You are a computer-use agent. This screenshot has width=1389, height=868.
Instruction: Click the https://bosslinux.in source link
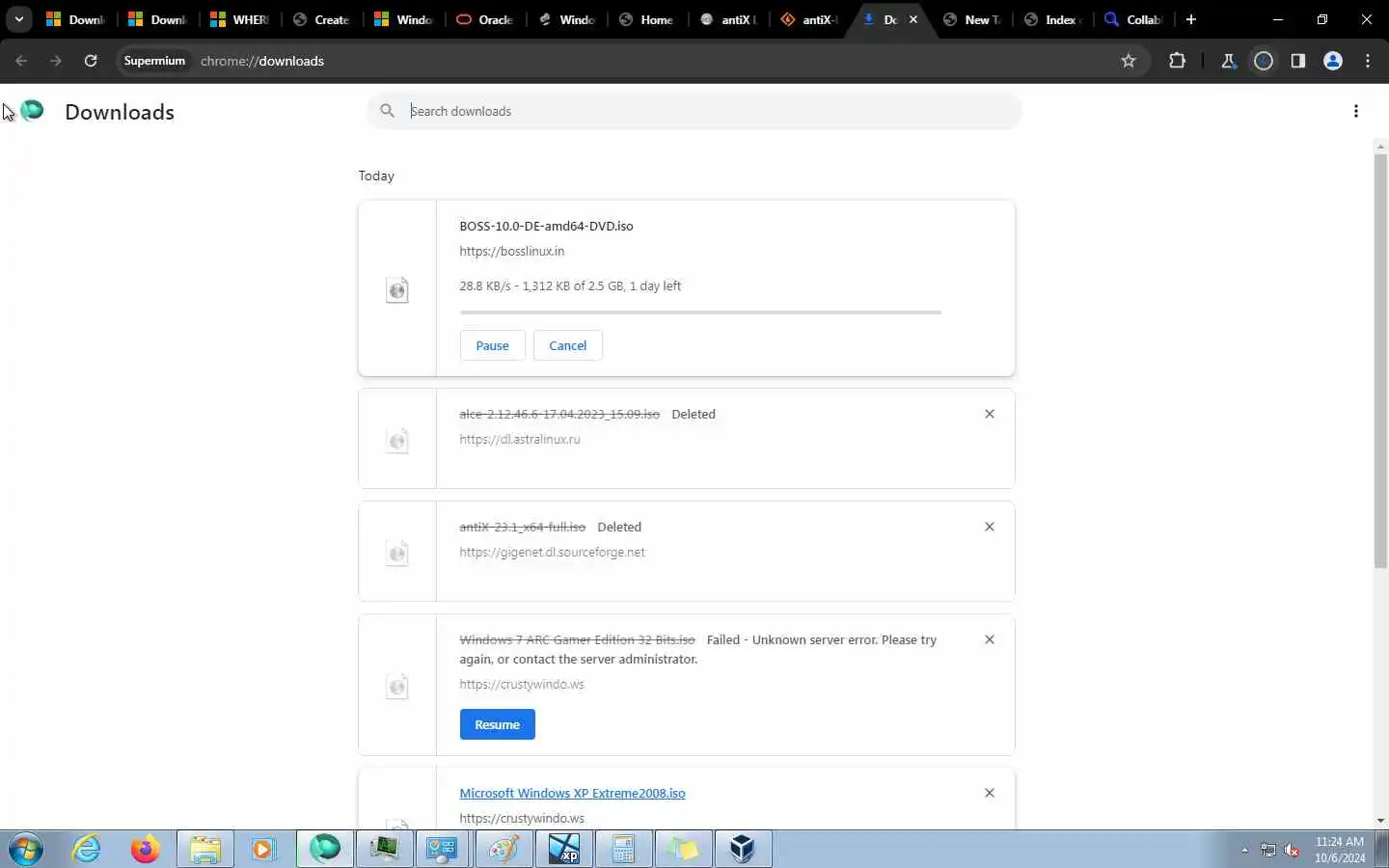point(512,251)
